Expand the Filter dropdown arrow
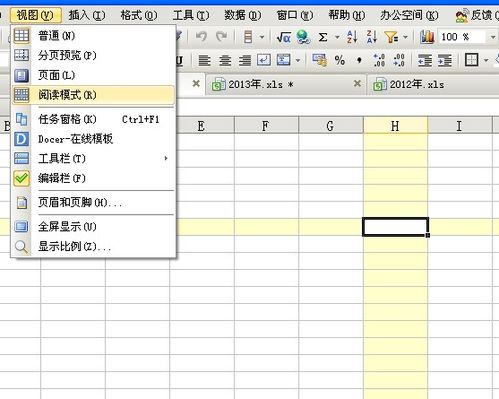499x399 pixels. [405, 37]
